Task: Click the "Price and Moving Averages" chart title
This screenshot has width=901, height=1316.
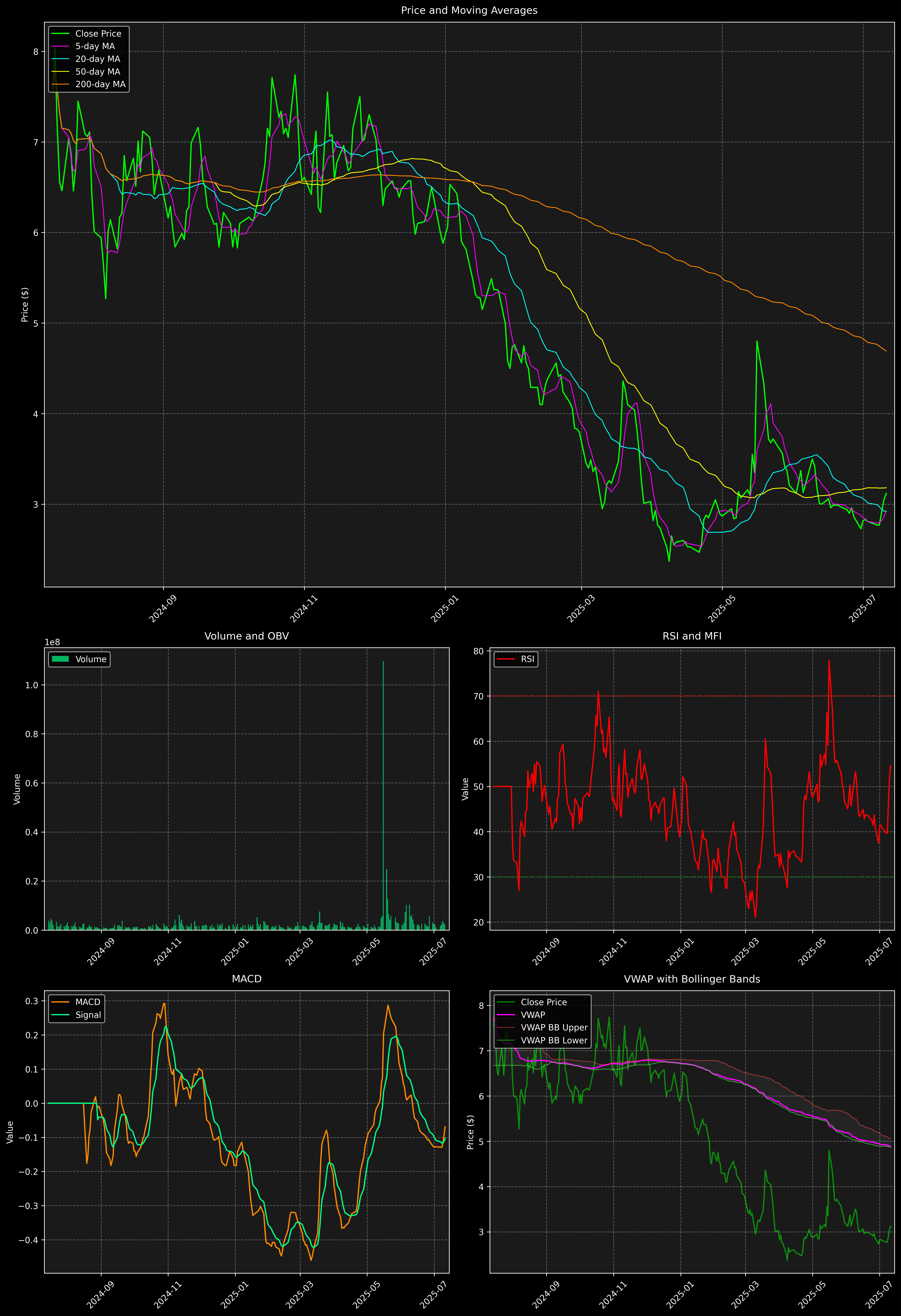Action: tap(469, 10)
